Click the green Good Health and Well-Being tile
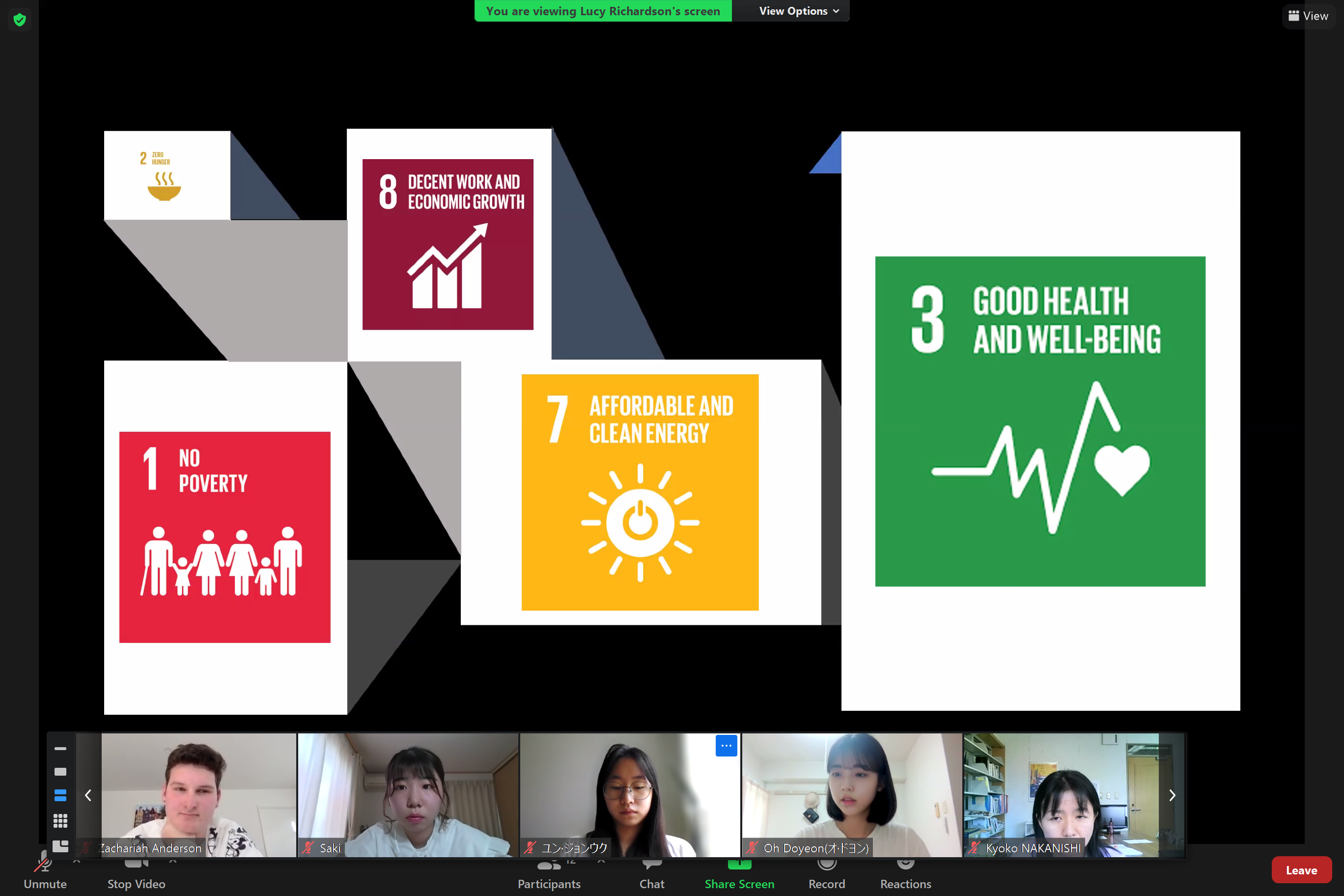The image size is (1344, 896). [1040, 421]
